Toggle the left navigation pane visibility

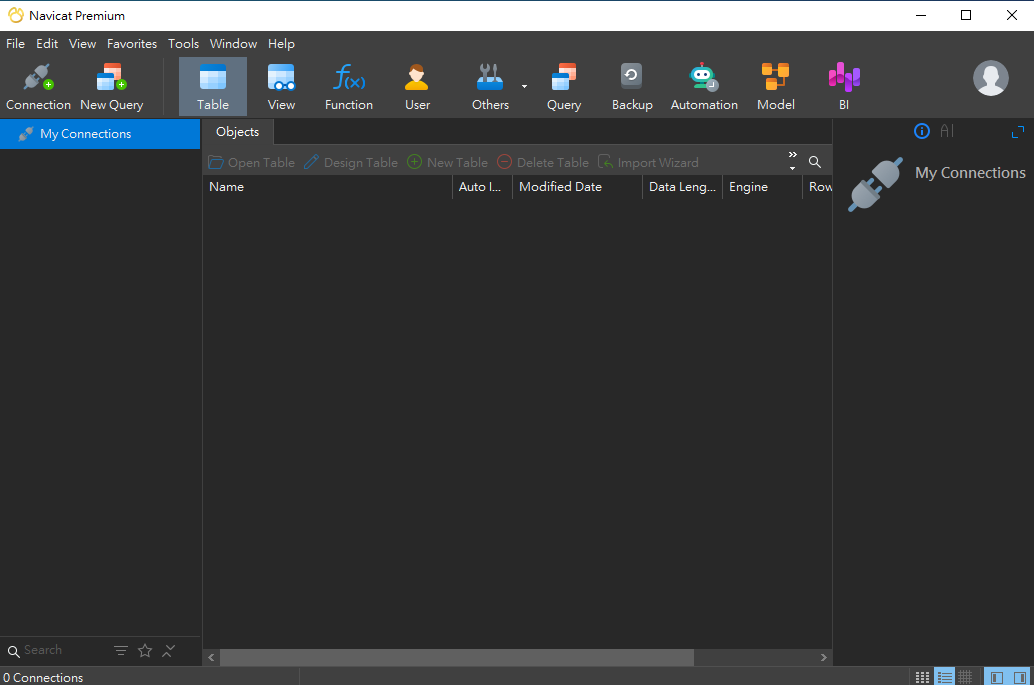(996, 677)
